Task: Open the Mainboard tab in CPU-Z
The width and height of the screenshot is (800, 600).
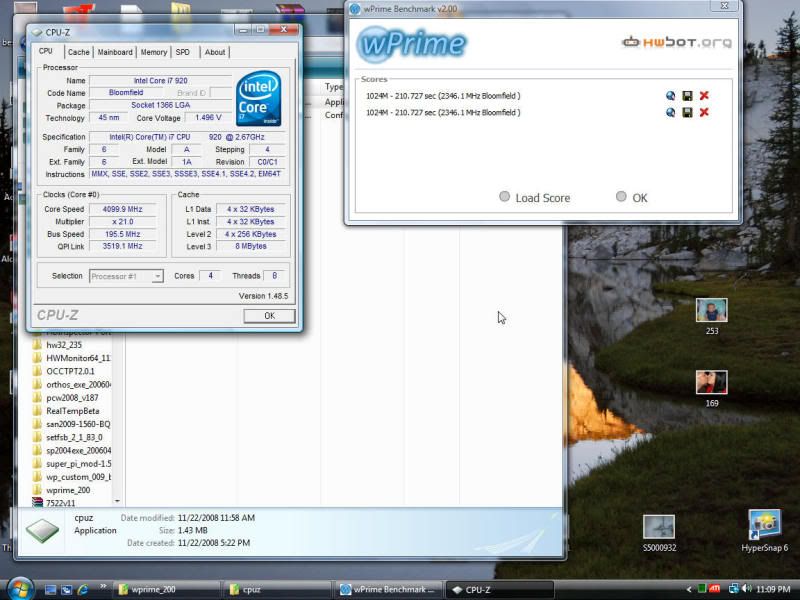Action: (x=115, y=52)
